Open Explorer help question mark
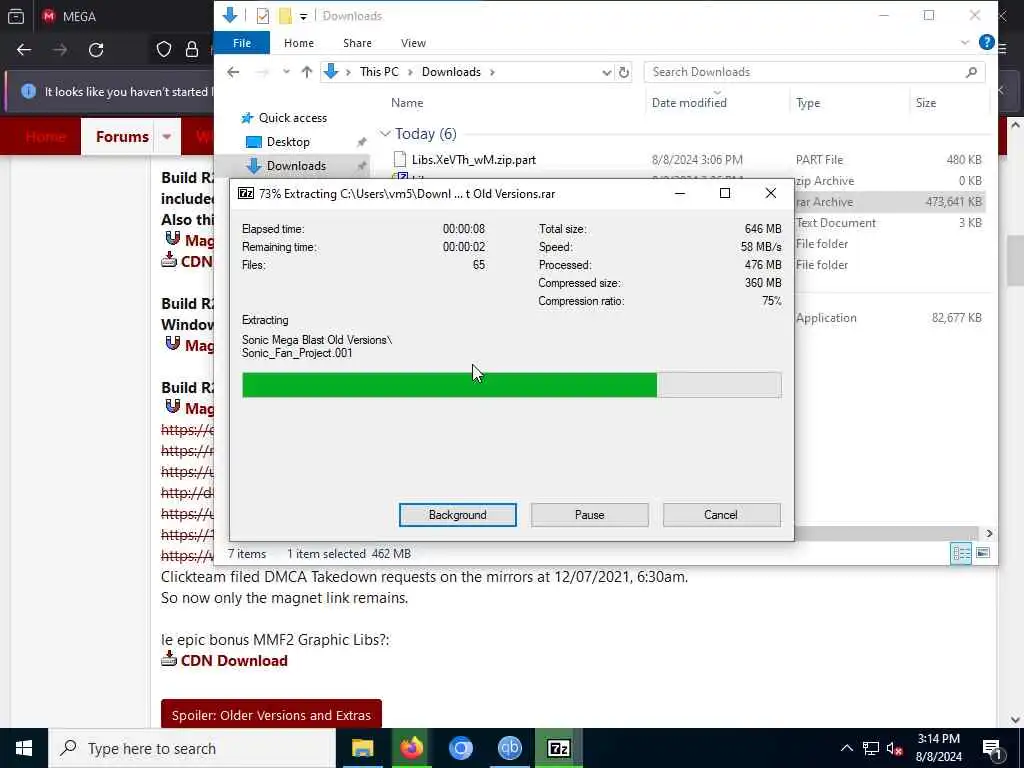 (x=986, y=42)
